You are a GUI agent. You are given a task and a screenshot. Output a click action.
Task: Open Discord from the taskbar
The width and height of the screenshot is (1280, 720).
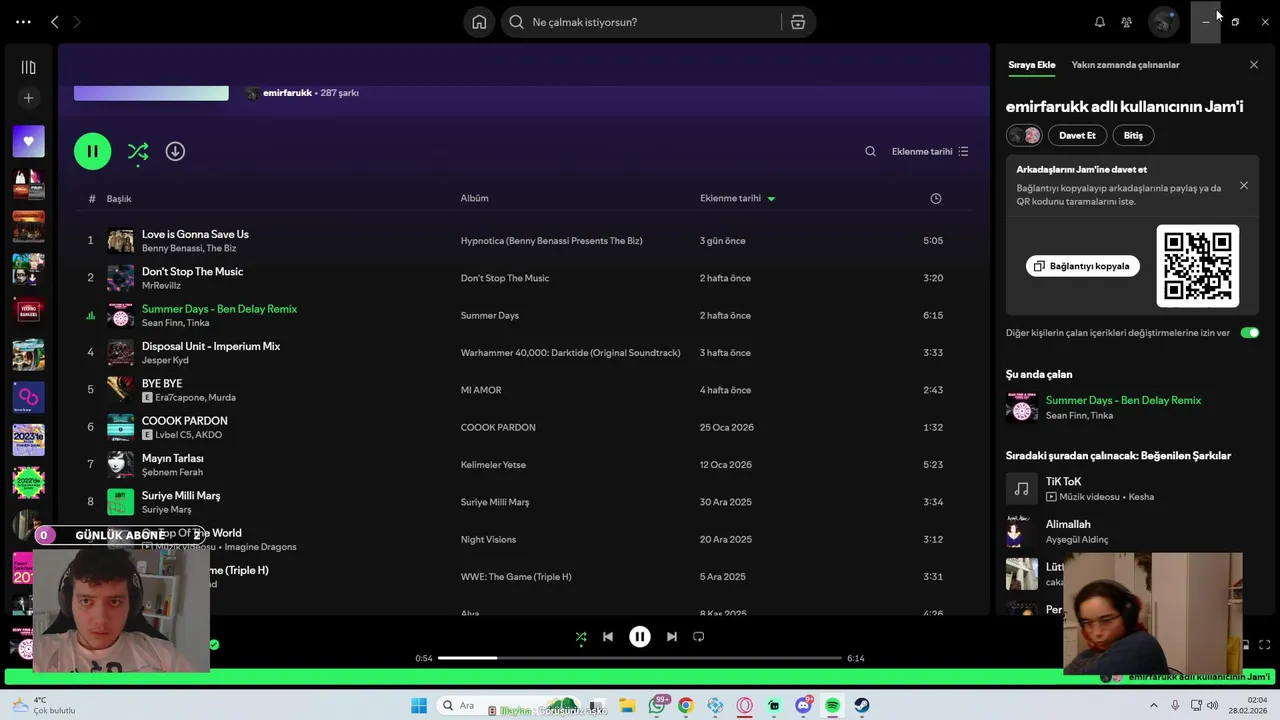[x=803, y=705]
